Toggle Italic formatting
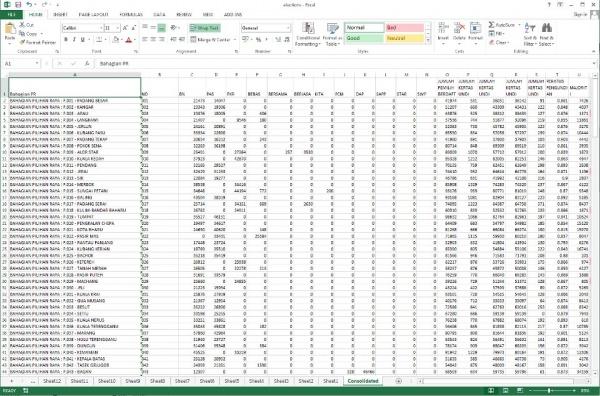The height and width of the screenshot is (396, 600). [74, 39]
